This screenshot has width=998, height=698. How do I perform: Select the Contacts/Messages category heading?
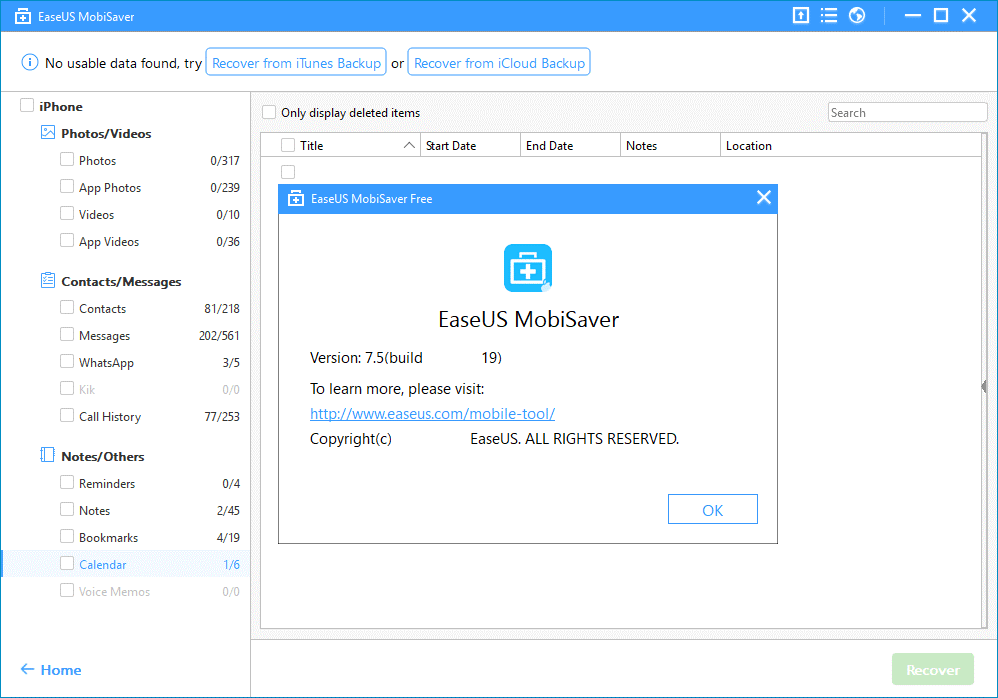tap(121, 282)
